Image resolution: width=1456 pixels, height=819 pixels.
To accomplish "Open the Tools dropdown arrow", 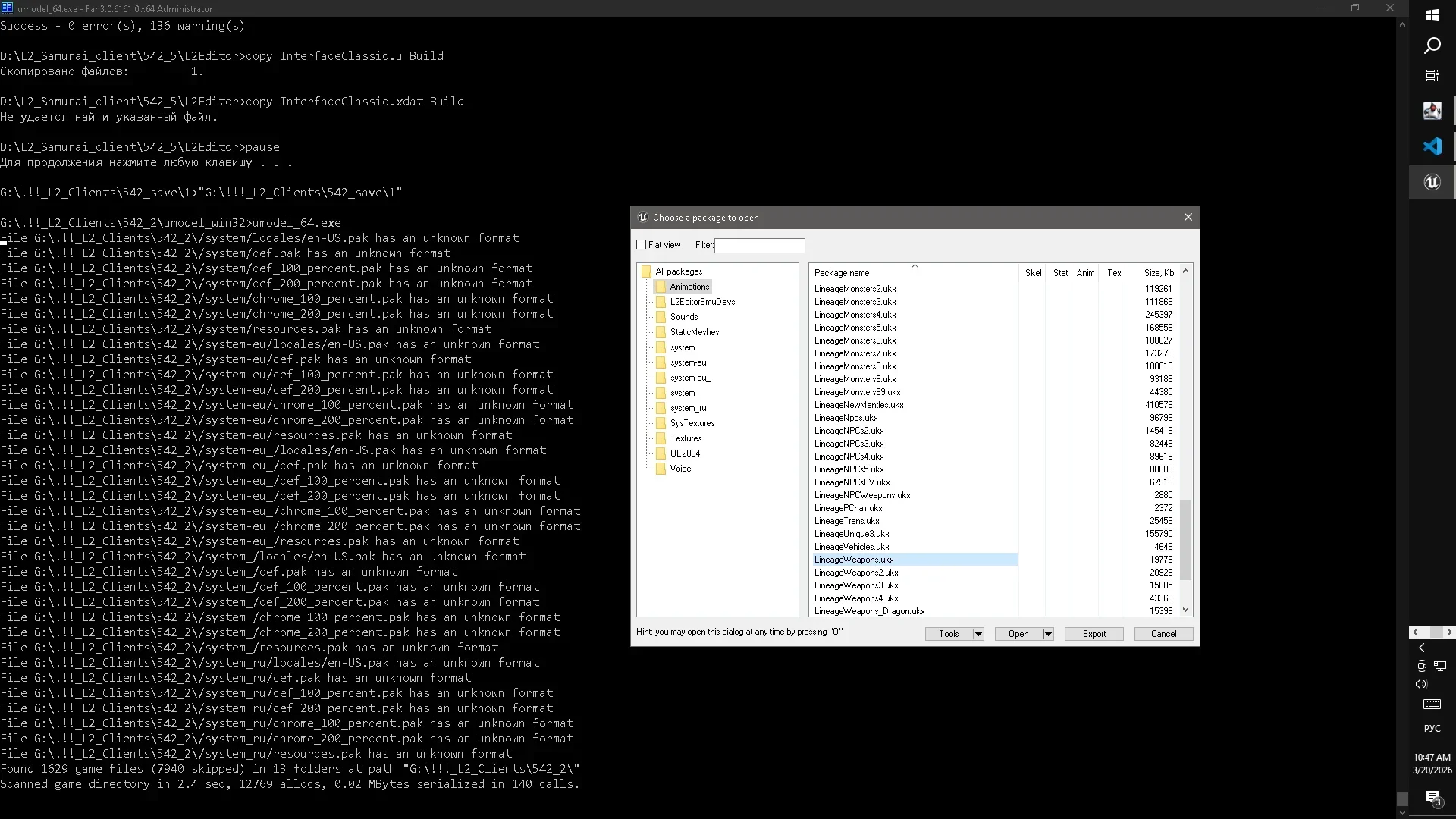I will [978, 634].
